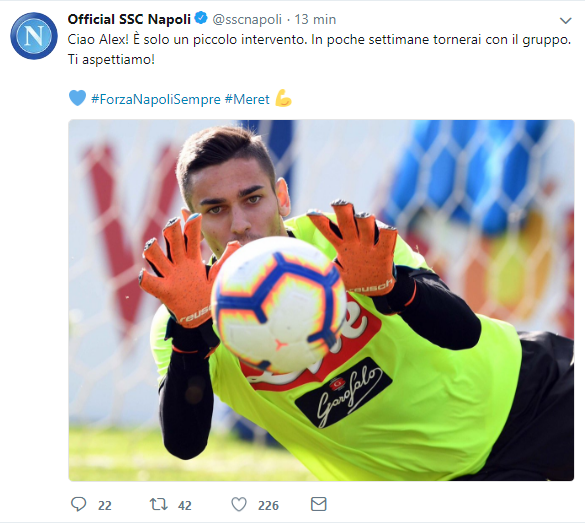Click the tweet text 'Ciao Alex!'

pyautogui.click(x=98, y=40)
